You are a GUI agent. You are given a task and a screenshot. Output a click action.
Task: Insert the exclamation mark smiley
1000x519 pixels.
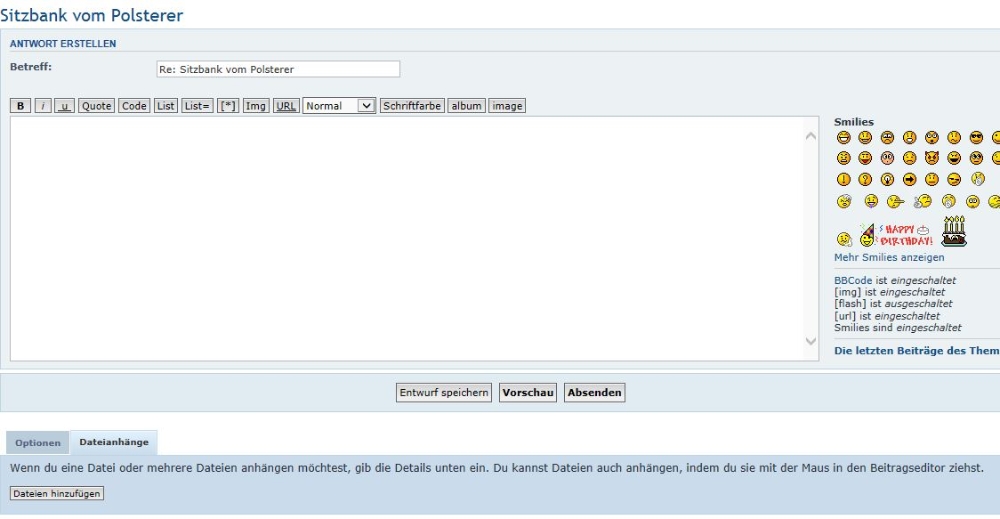point(843,180)
